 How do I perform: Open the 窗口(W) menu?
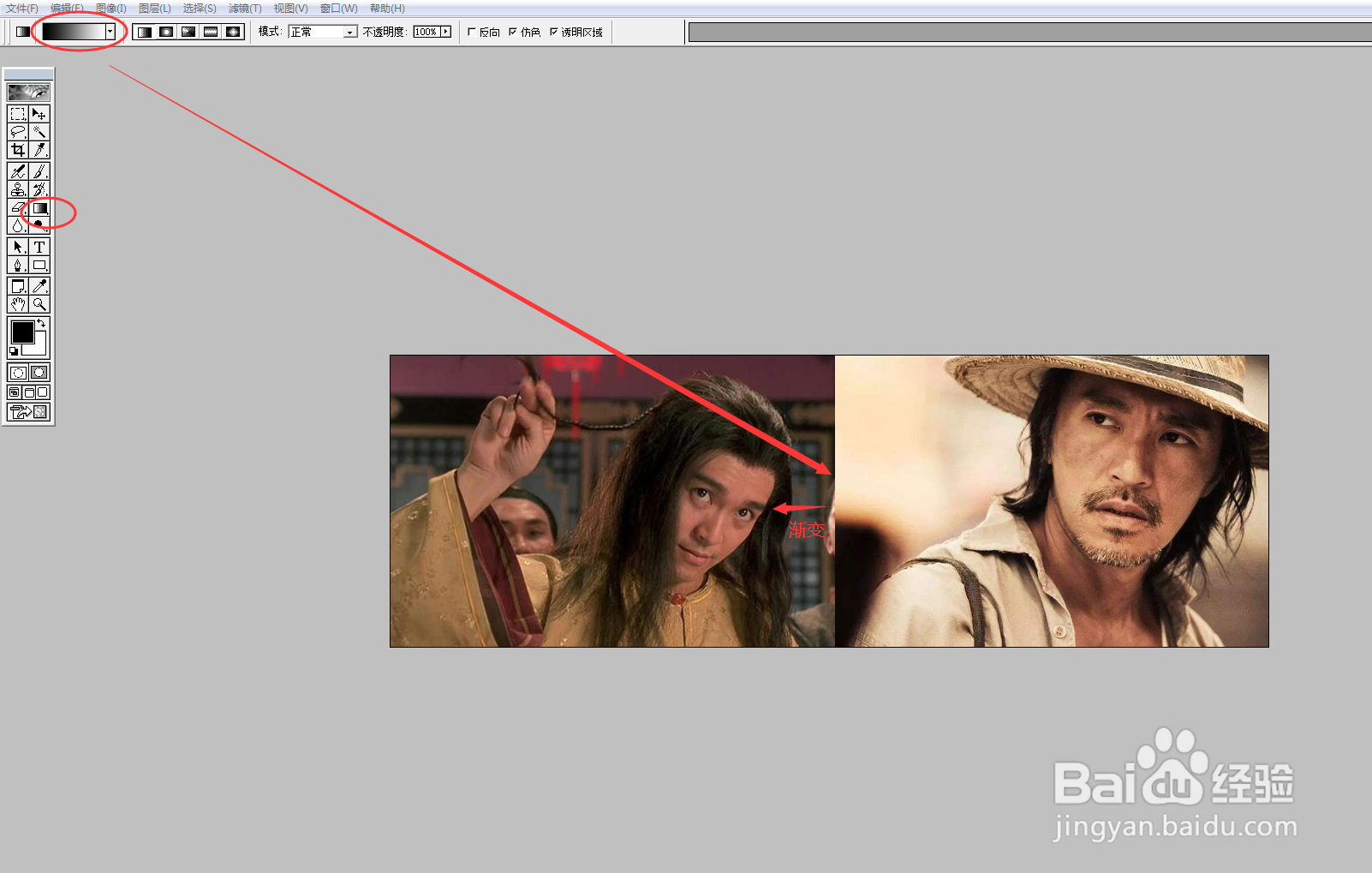pyautogui.click(x=338, y=9)
